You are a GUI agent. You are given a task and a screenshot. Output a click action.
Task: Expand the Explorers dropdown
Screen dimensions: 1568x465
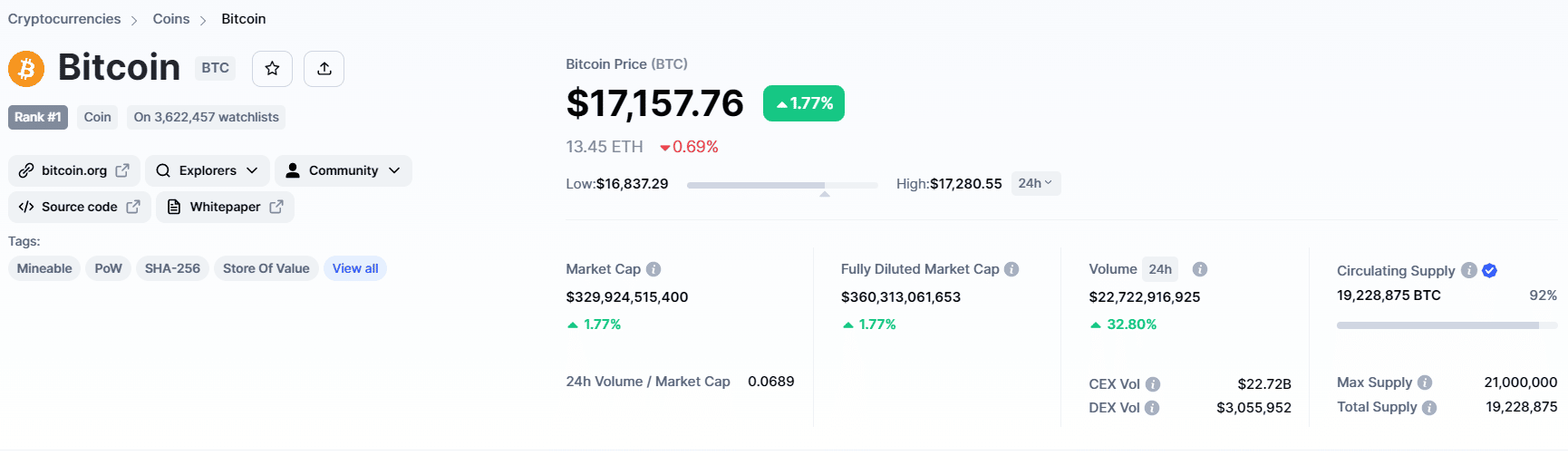[208, 170]
